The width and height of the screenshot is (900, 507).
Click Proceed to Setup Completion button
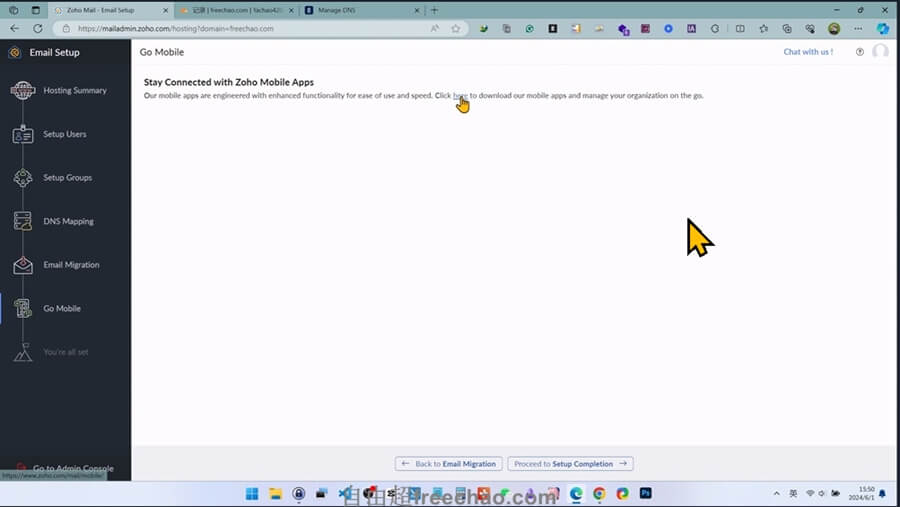570,464
